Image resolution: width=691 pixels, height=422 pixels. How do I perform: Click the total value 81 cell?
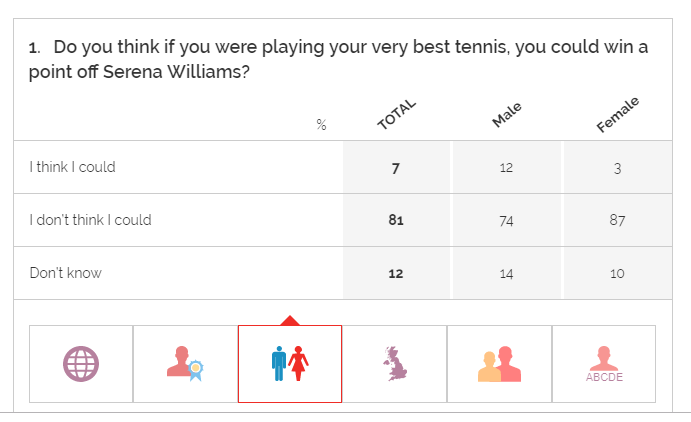pos(396,220)
